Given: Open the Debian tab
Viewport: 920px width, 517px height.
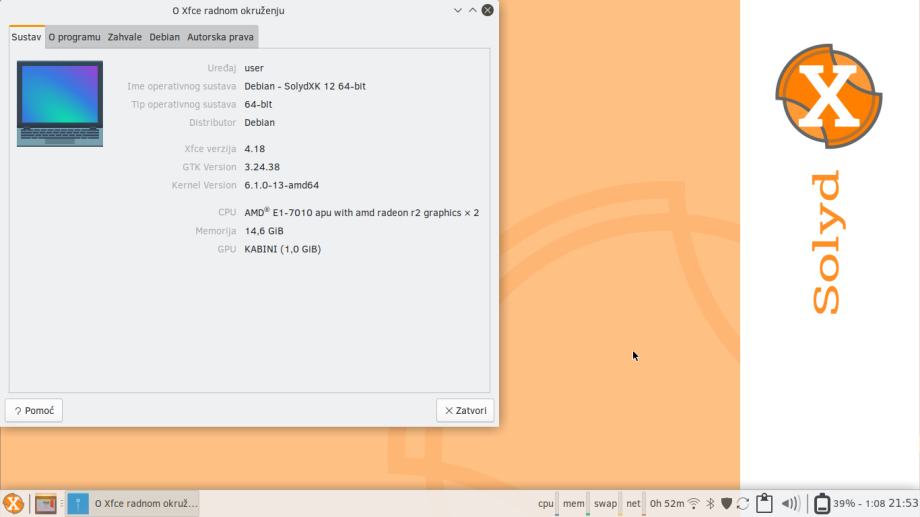Looking at the screenshot, I should [x=164, y=37].
